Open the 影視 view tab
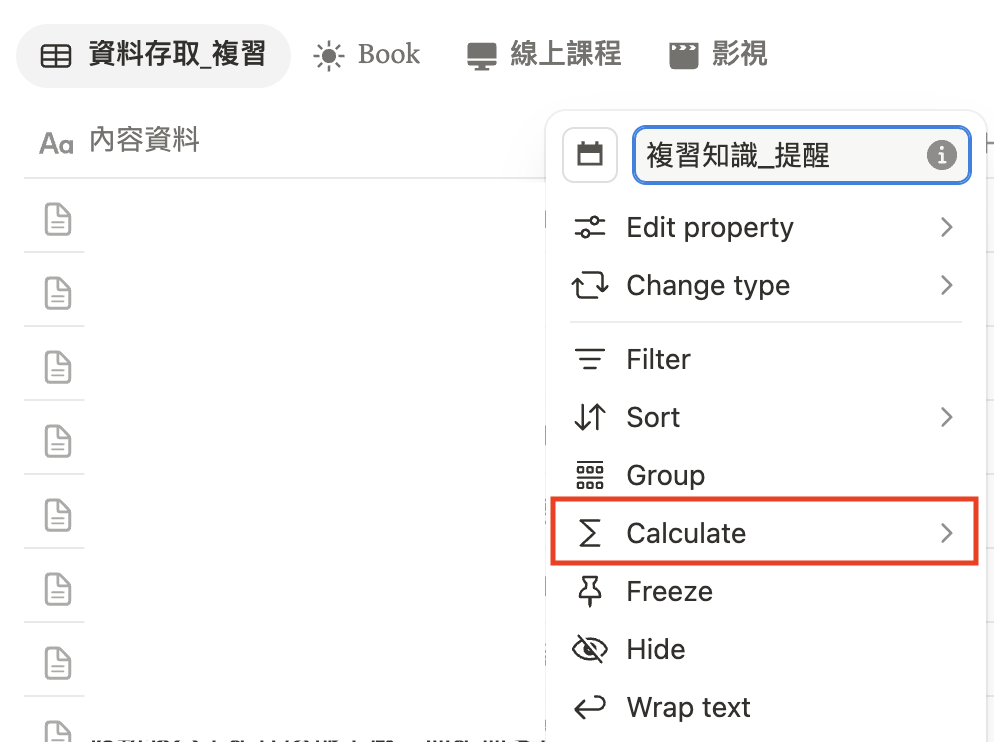Screen dimensions: 994x742 tap(718, 54)
